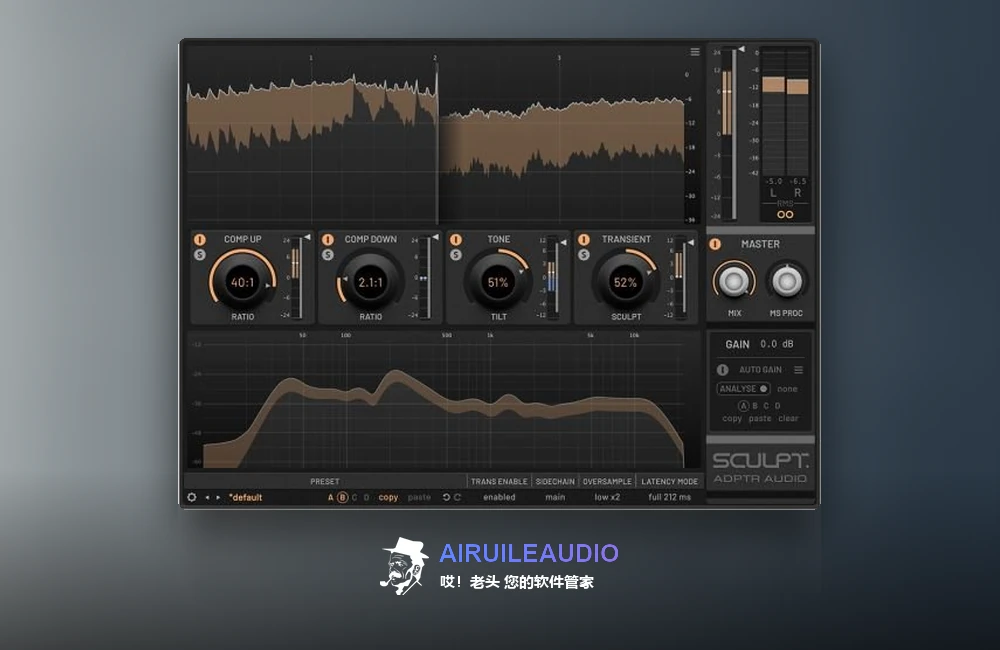Viewport: 1000px width, 650px height.
Task: Click waveform marker 2 in the display
Action: tap(435, 58)
